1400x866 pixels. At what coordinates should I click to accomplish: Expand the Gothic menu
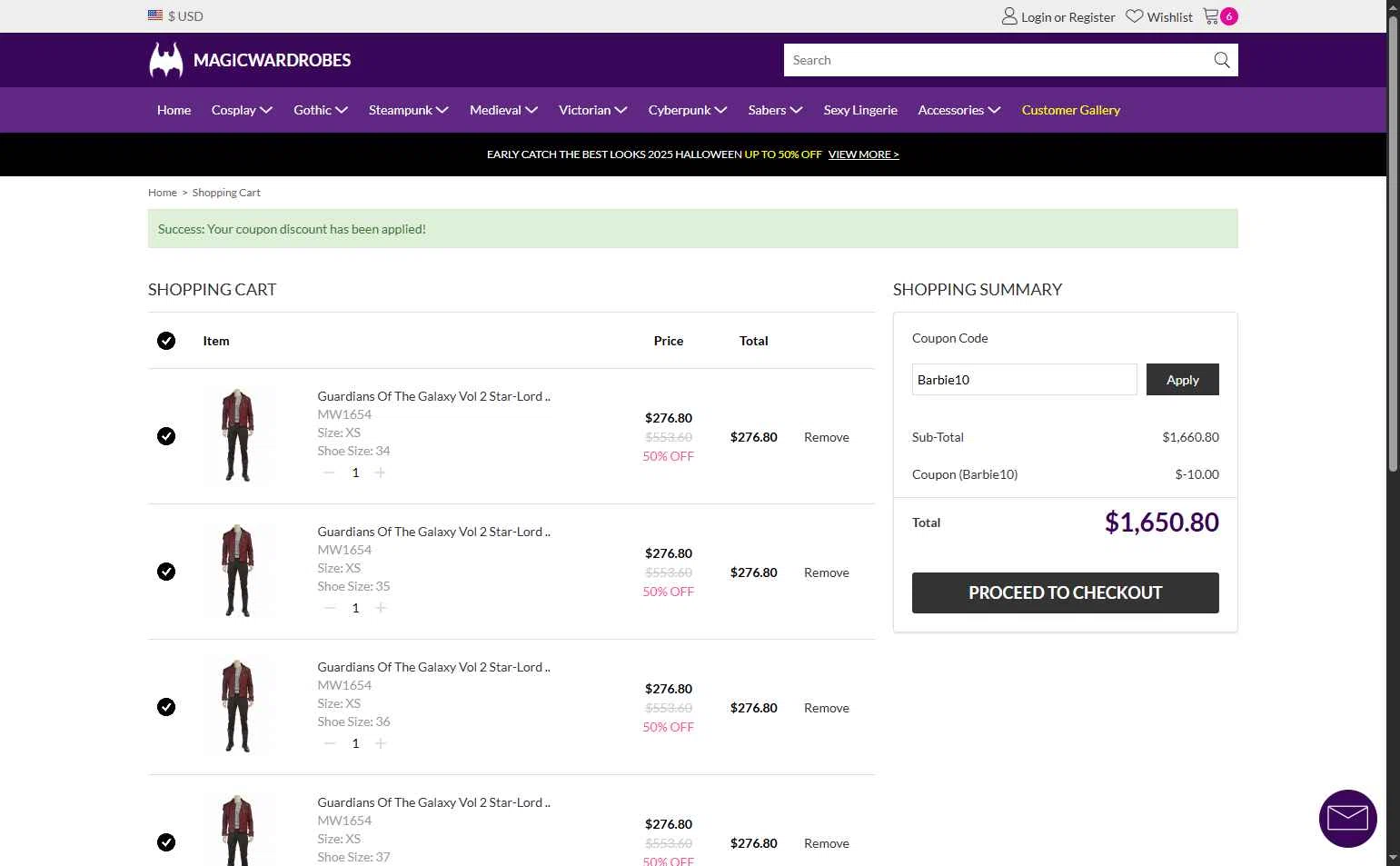(x=321, y=110)
